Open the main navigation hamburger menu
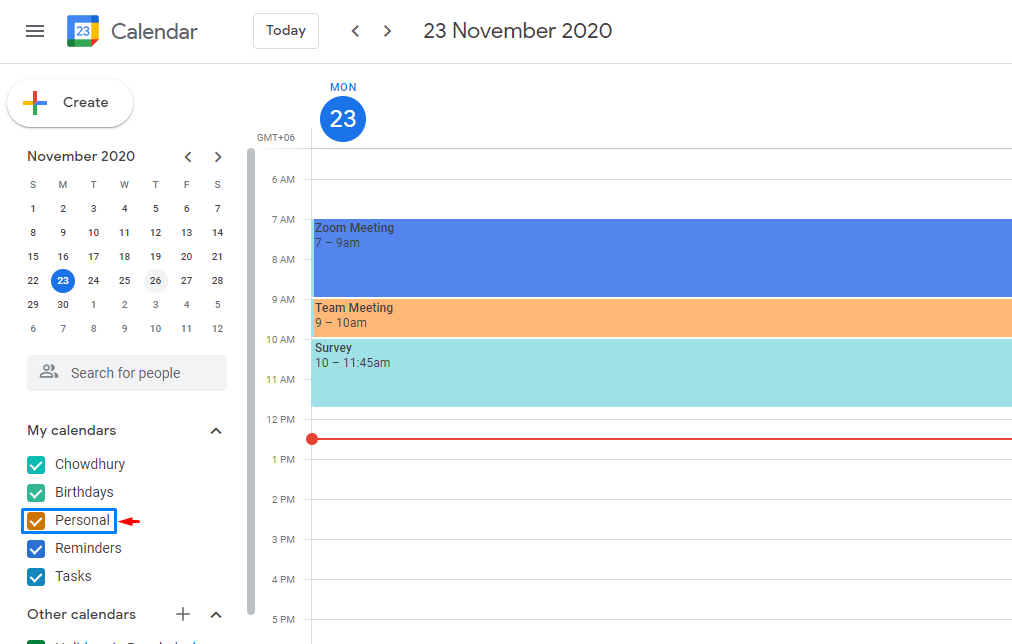 click(35, 31)
